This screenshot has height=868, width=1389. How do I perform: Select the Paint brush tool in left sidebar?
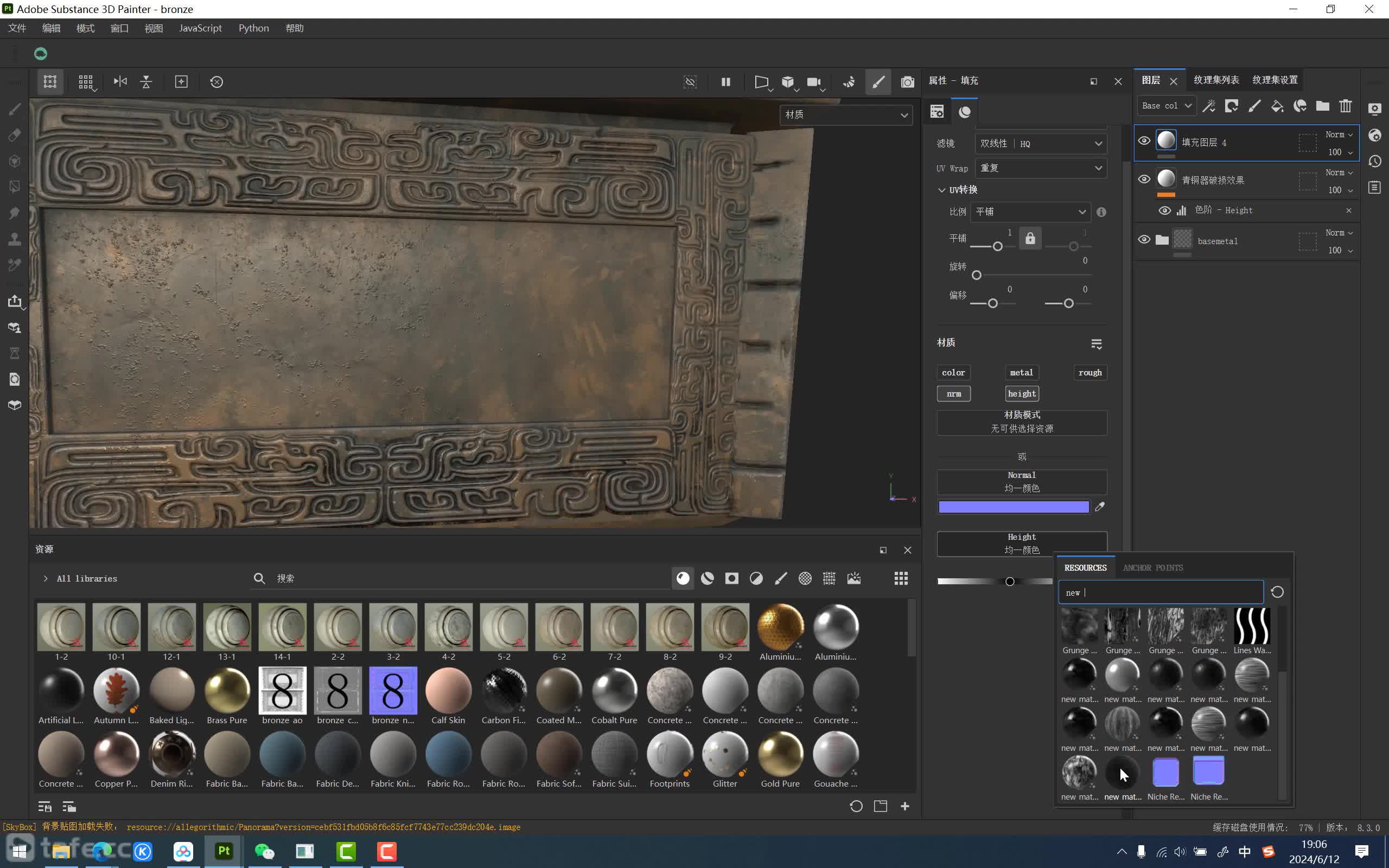15,109
